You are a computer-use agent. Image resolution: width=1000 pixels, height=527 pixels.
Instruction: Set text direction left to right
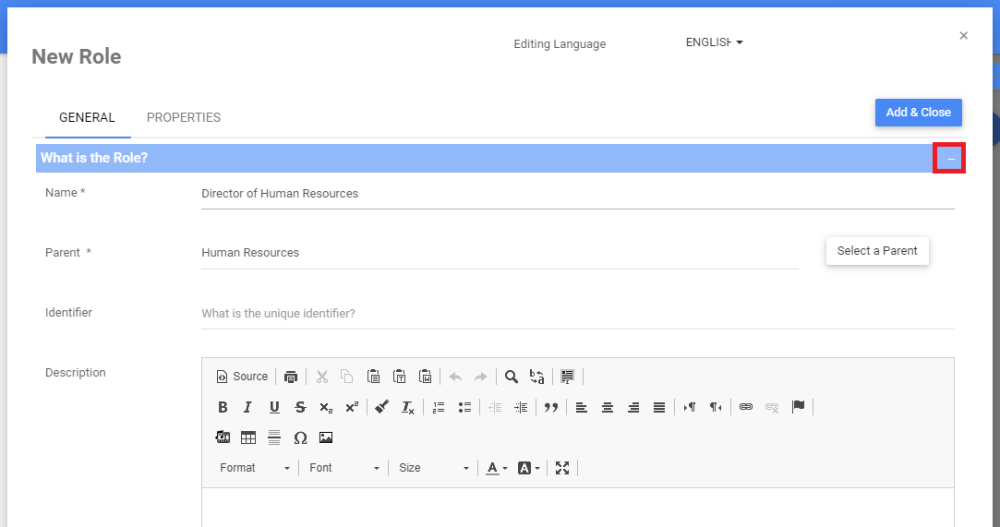pos(689,407)
